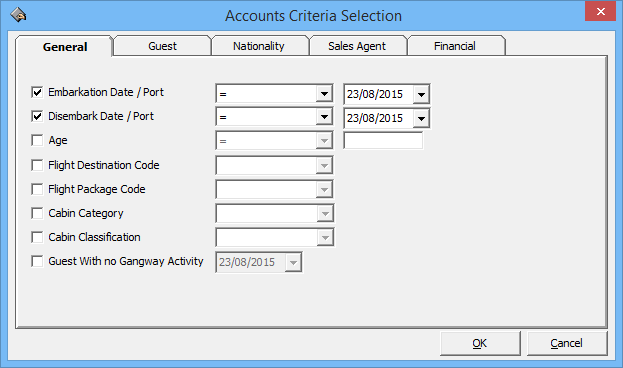This screenshot has height=368, width=623.
Task: Expand the Age operator dropdown
Action: [x=324, y=141]
